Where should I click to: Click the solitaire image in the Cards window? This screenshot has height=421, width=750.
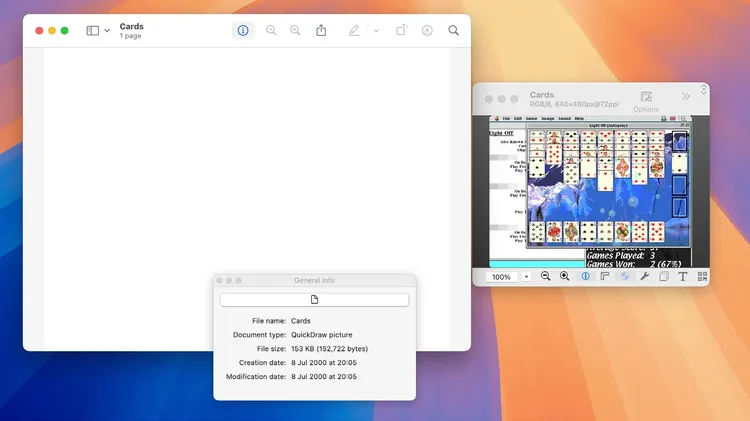click(x=590, y=191)
